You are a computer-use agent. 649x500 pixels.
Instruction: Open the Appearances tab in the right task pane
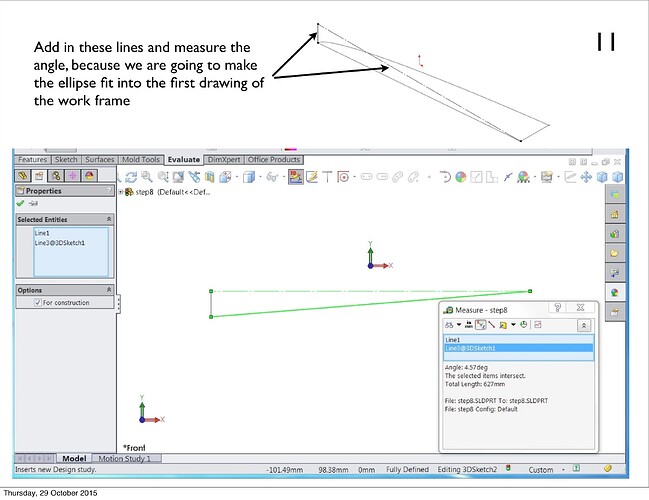pyautogui.click(x=615, y=292)
